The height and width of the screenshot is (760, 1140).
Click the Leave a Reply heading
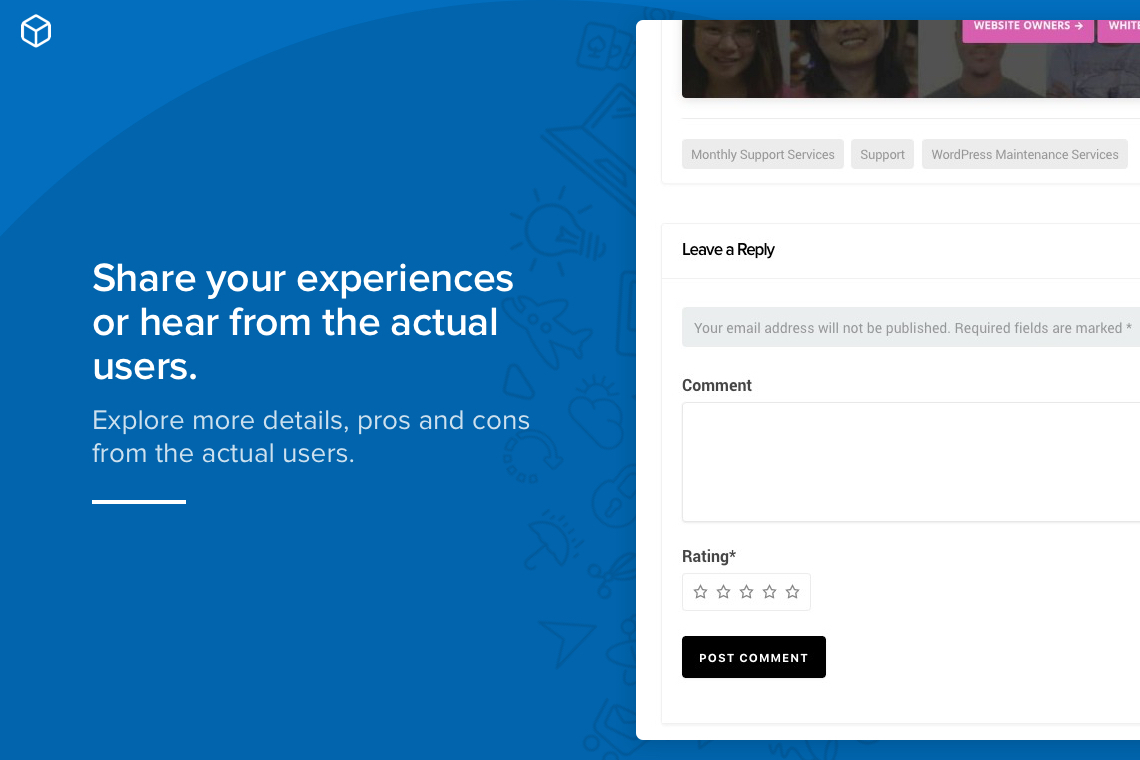point(728,250)
